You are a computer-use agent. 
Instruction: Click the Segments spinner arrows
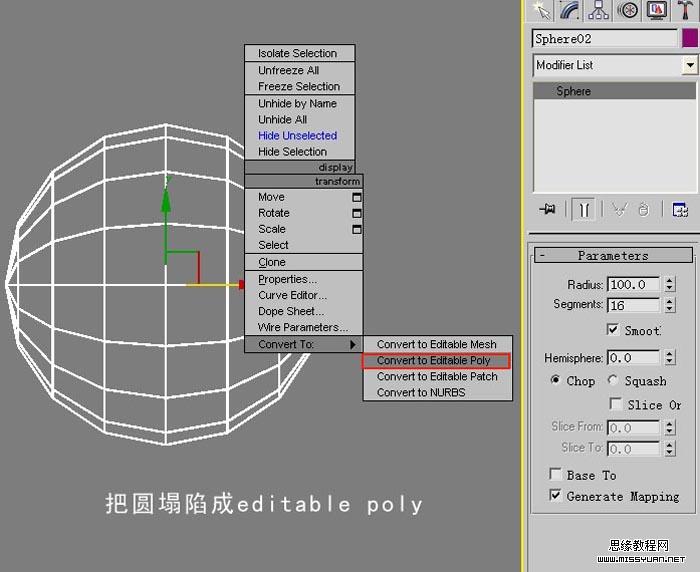(x=669, y=305)
